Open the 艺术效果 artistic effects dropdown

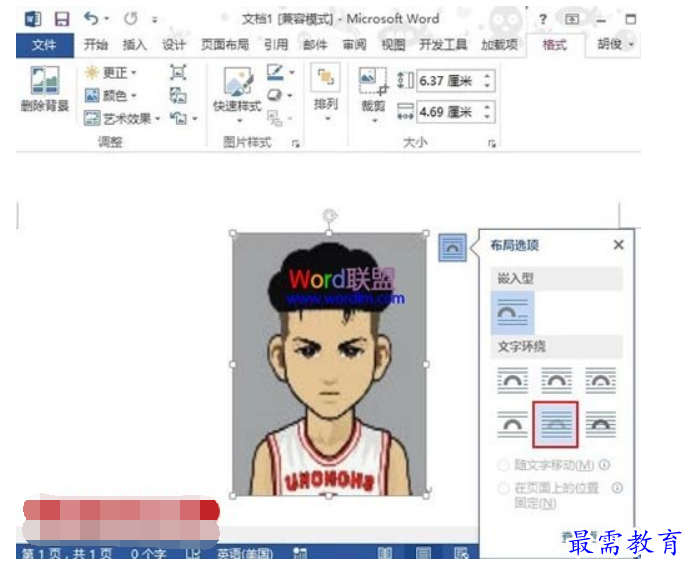point(122,118)
